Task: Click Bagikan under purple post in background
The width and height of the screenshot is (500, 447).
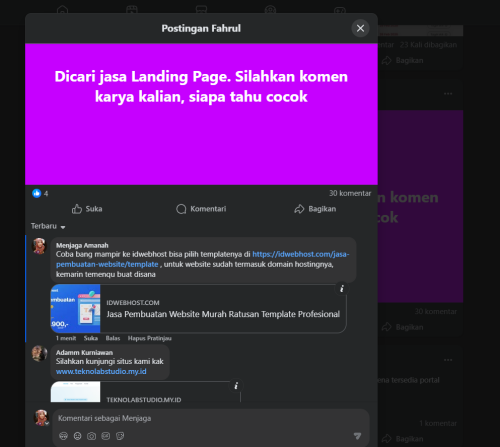Action: tap(403, 327)
